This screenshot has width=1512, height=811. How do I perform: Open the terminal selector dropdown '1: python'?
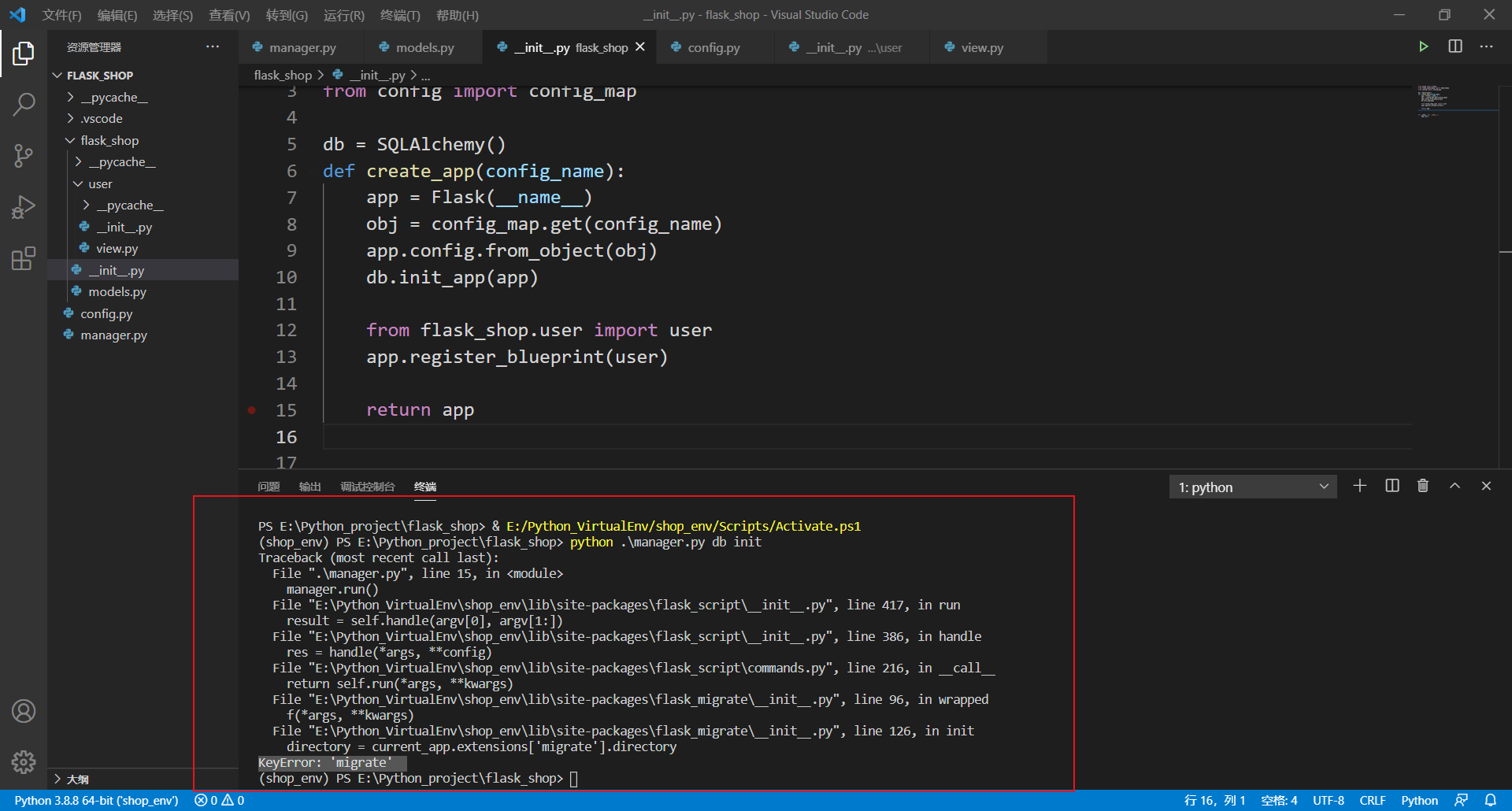1253,487
